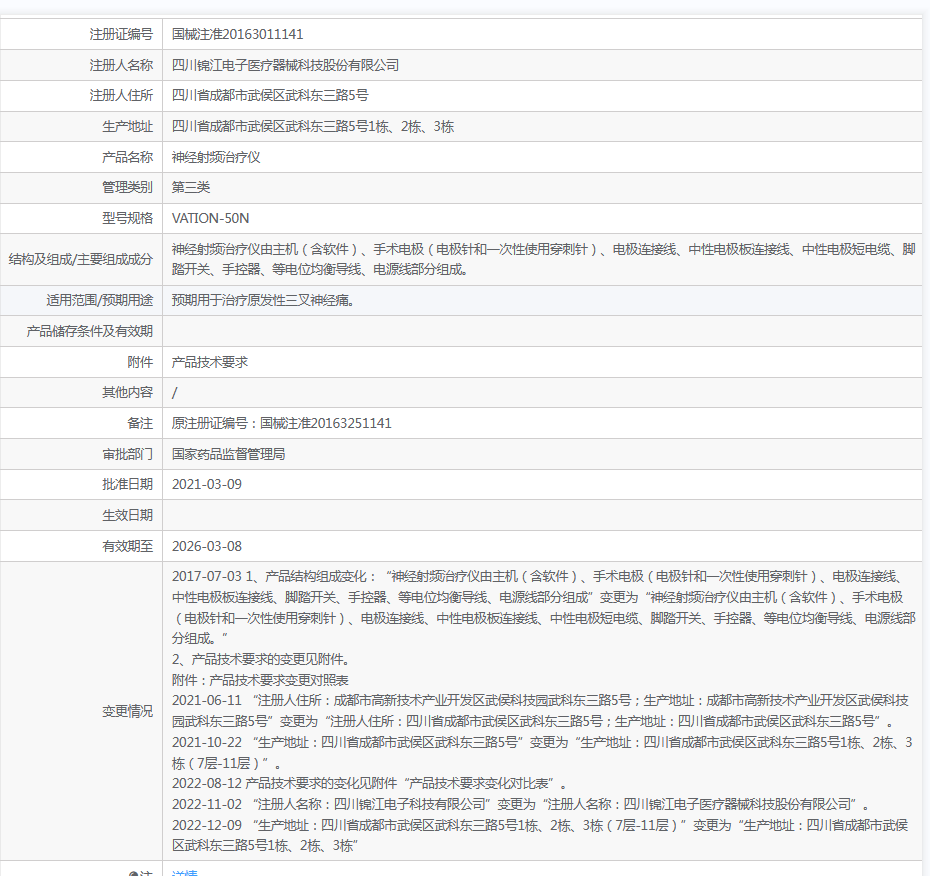
Task: Select line 附件：产品技术要求变更对照表
Action: tap(260, 680)
